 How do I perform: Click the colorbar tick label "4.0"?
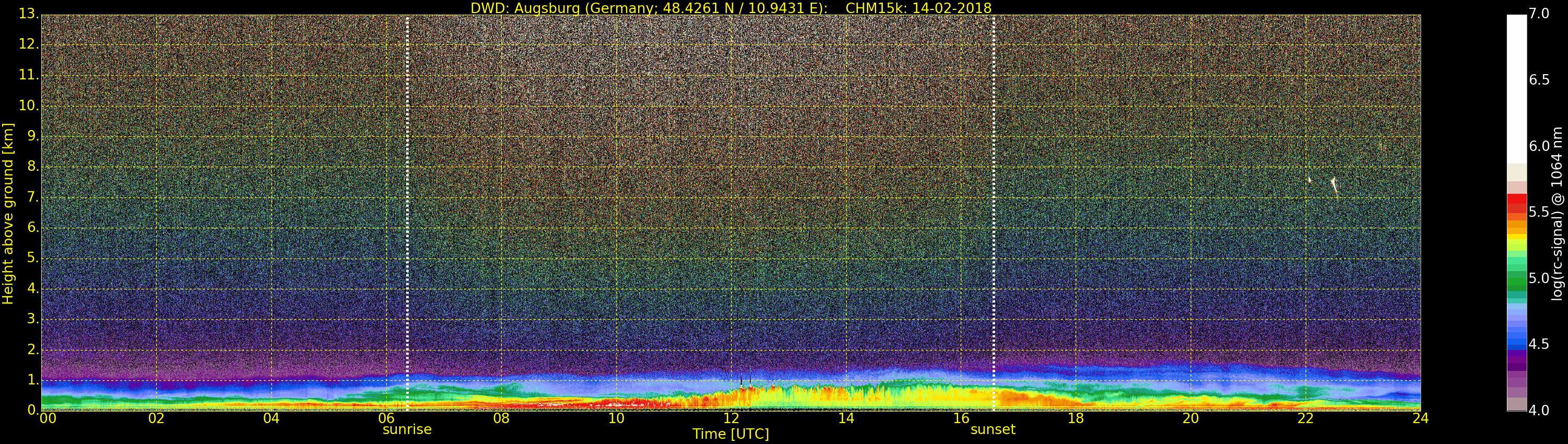coord(1539,411)
